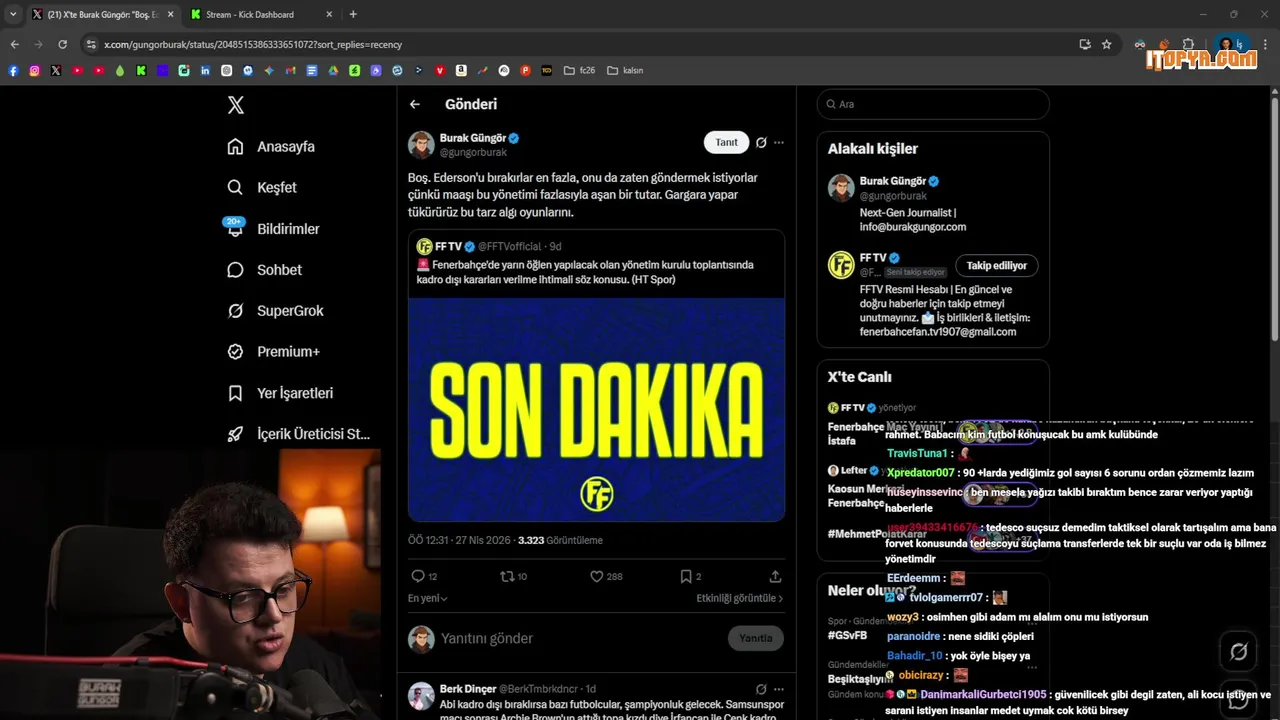Open Keşfet search icon in sidebar
The height and width of the screenshot is (720, 1280).
tap(235, 187)
